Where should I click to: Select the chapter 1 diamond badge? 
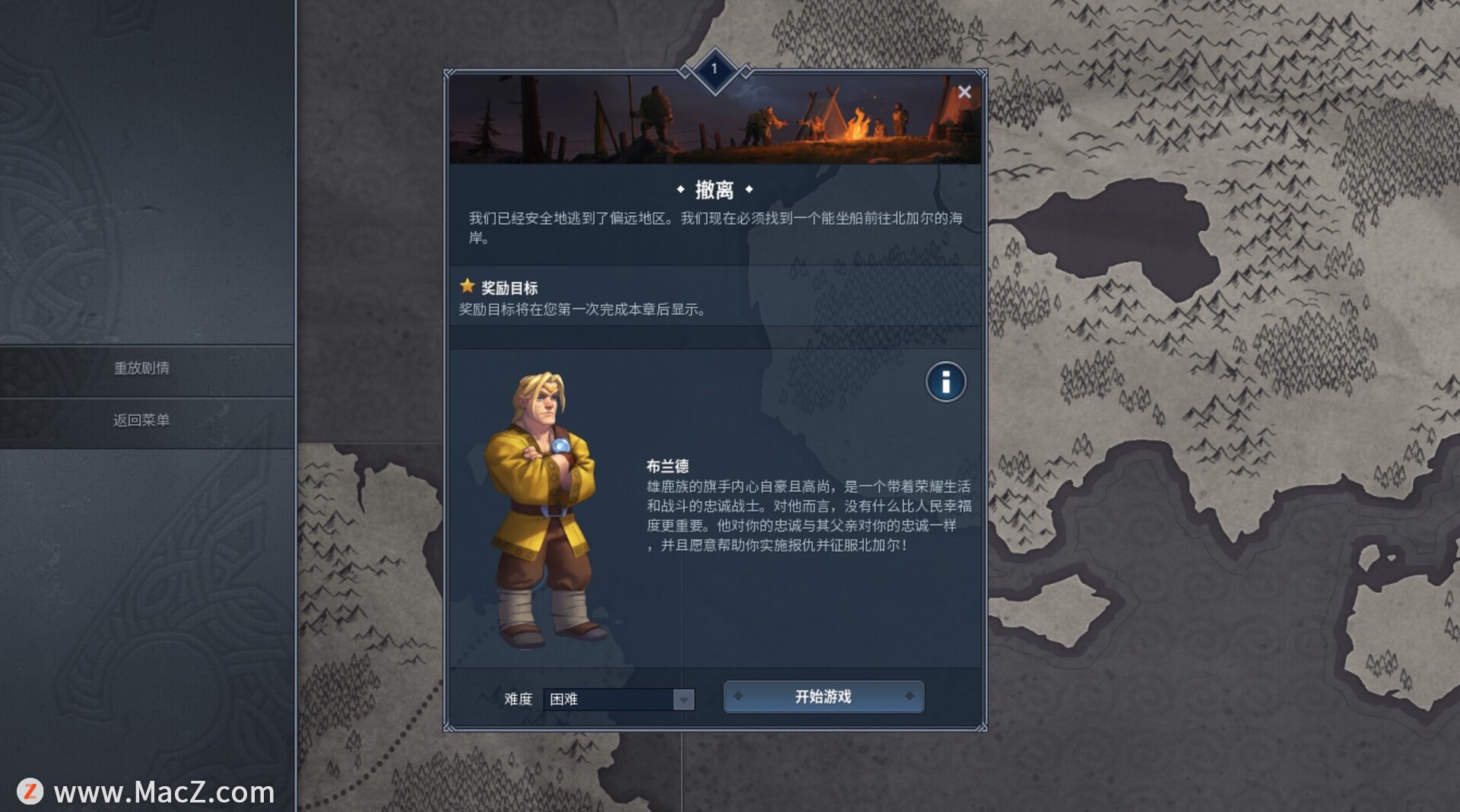pyautogui.click(x=714, y=69)
